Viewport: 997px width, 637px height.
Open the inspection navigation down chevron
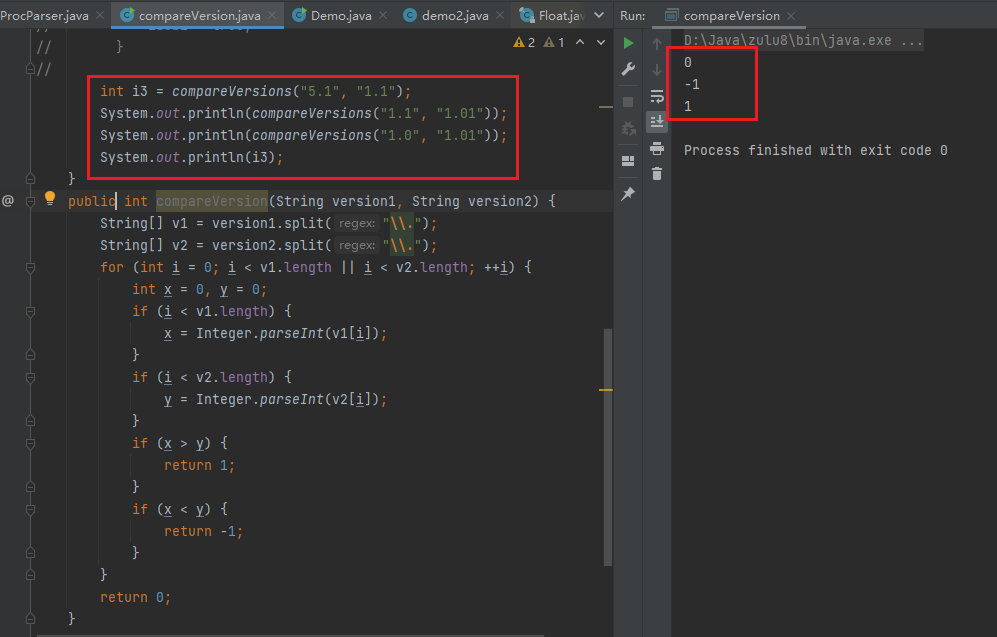599,43
